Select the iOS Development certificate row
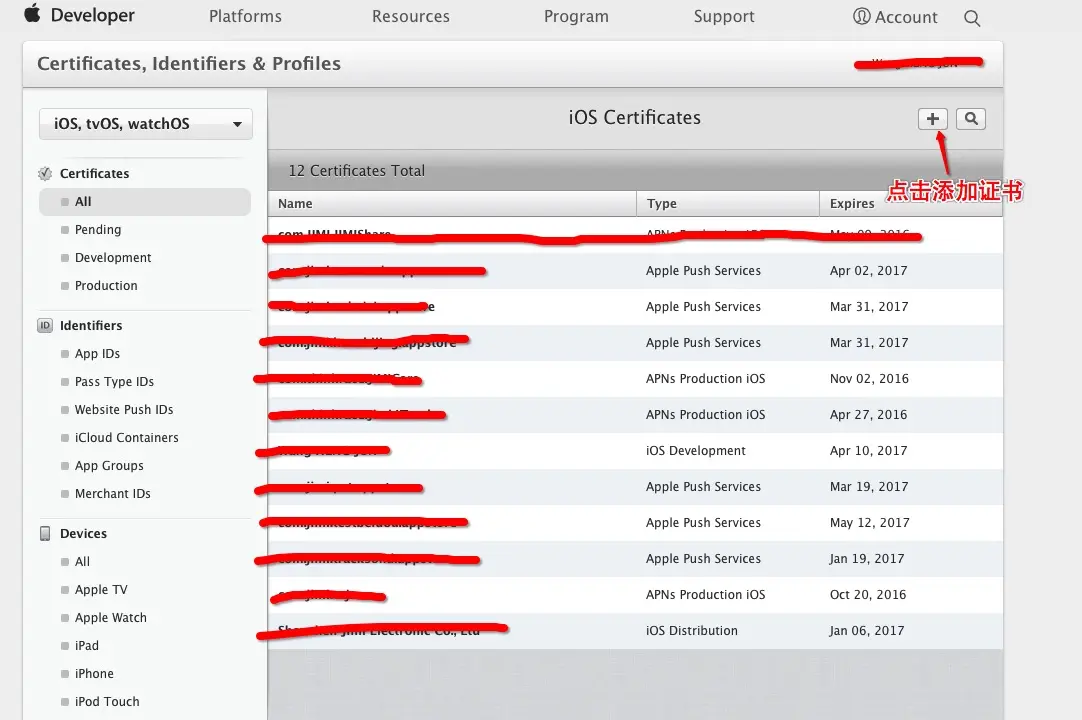1082x720 pixels. [x=635, y=451]
